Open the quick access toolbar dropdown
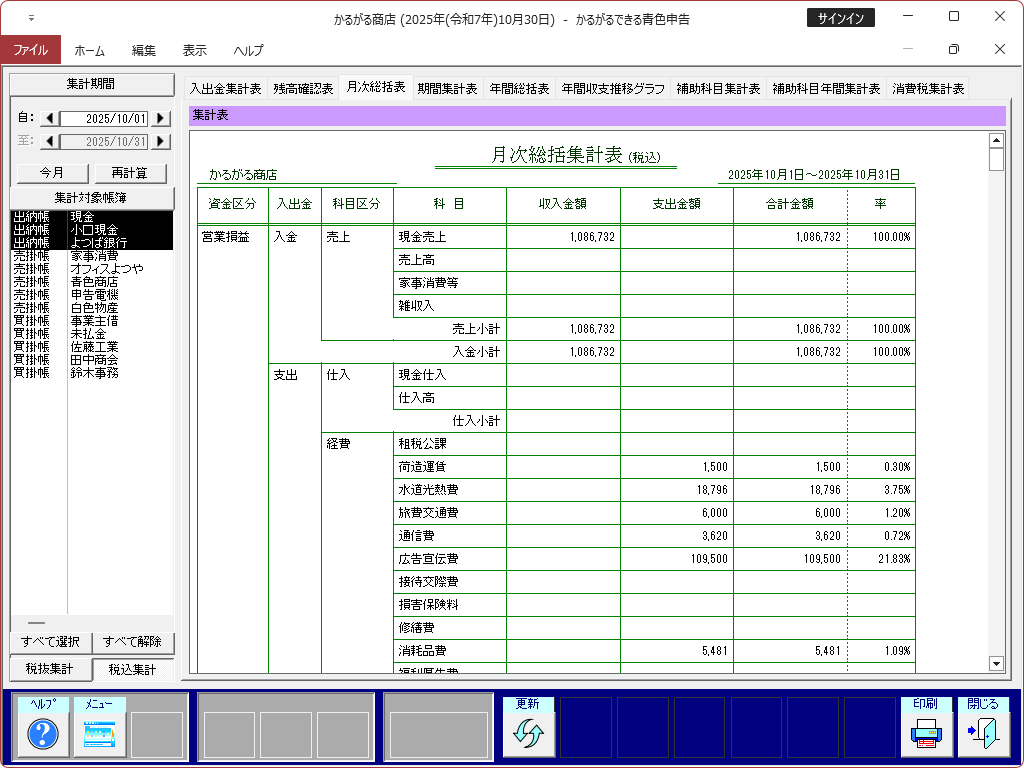1024x768 pixels. (31, 18)
